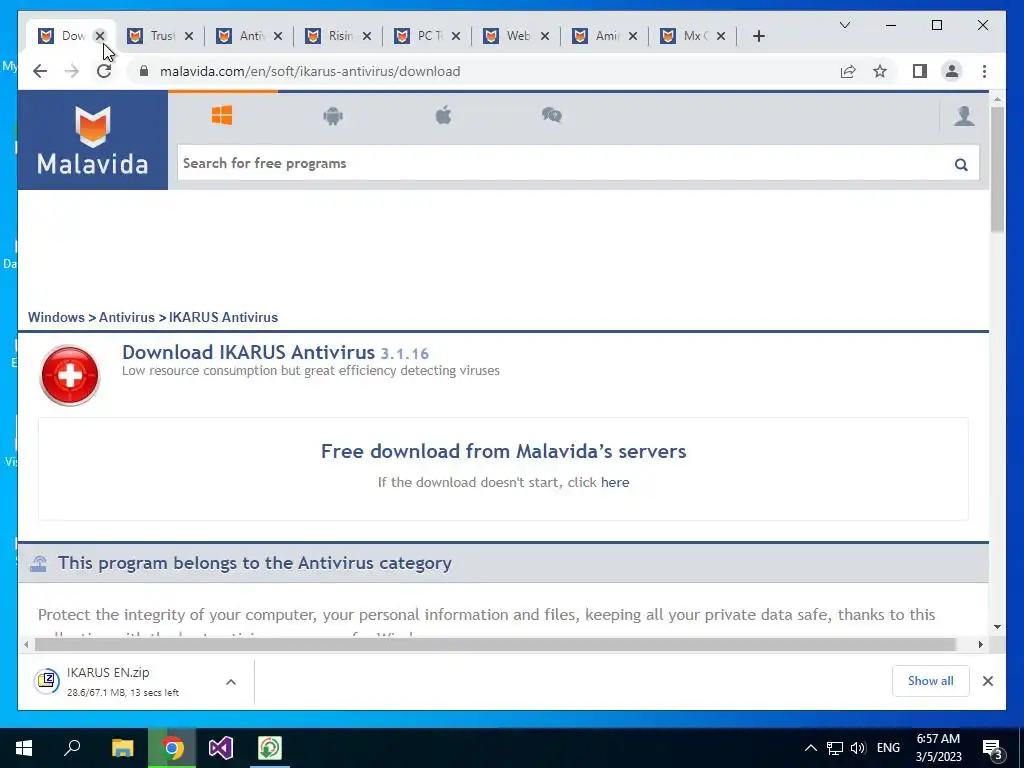The height and width of the screenshot is (768, 1024).
Task: Click the horizontal scrollbar thumb
Action: click(x=496, y=645)
